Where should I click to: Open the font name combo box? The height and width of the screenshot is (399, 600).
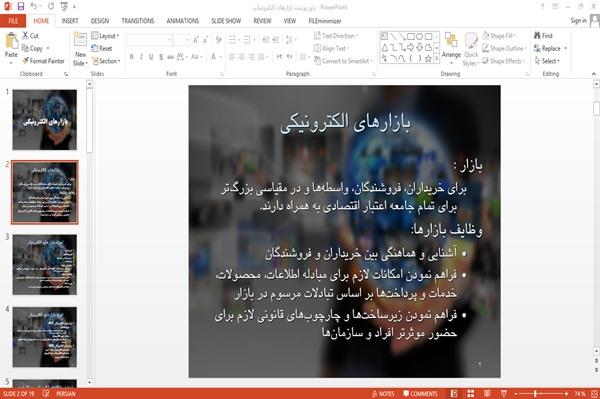(x=149, y=39)
